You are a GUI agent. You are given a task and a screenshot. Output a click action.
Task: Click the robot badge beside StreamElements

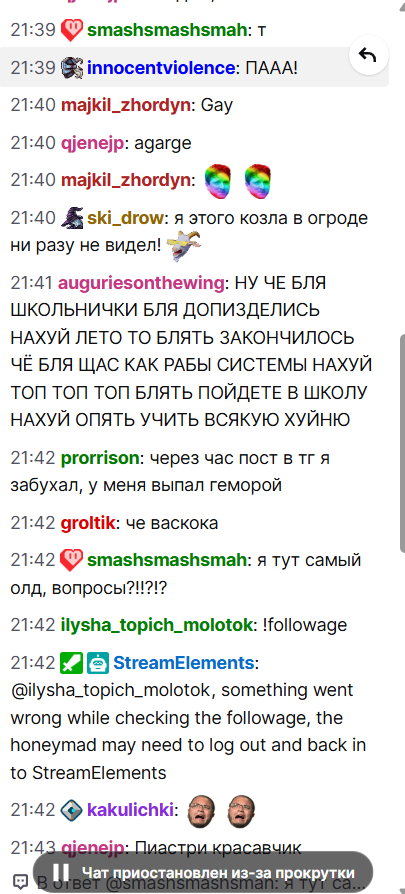pyautogui.click(x=98, y=663)
